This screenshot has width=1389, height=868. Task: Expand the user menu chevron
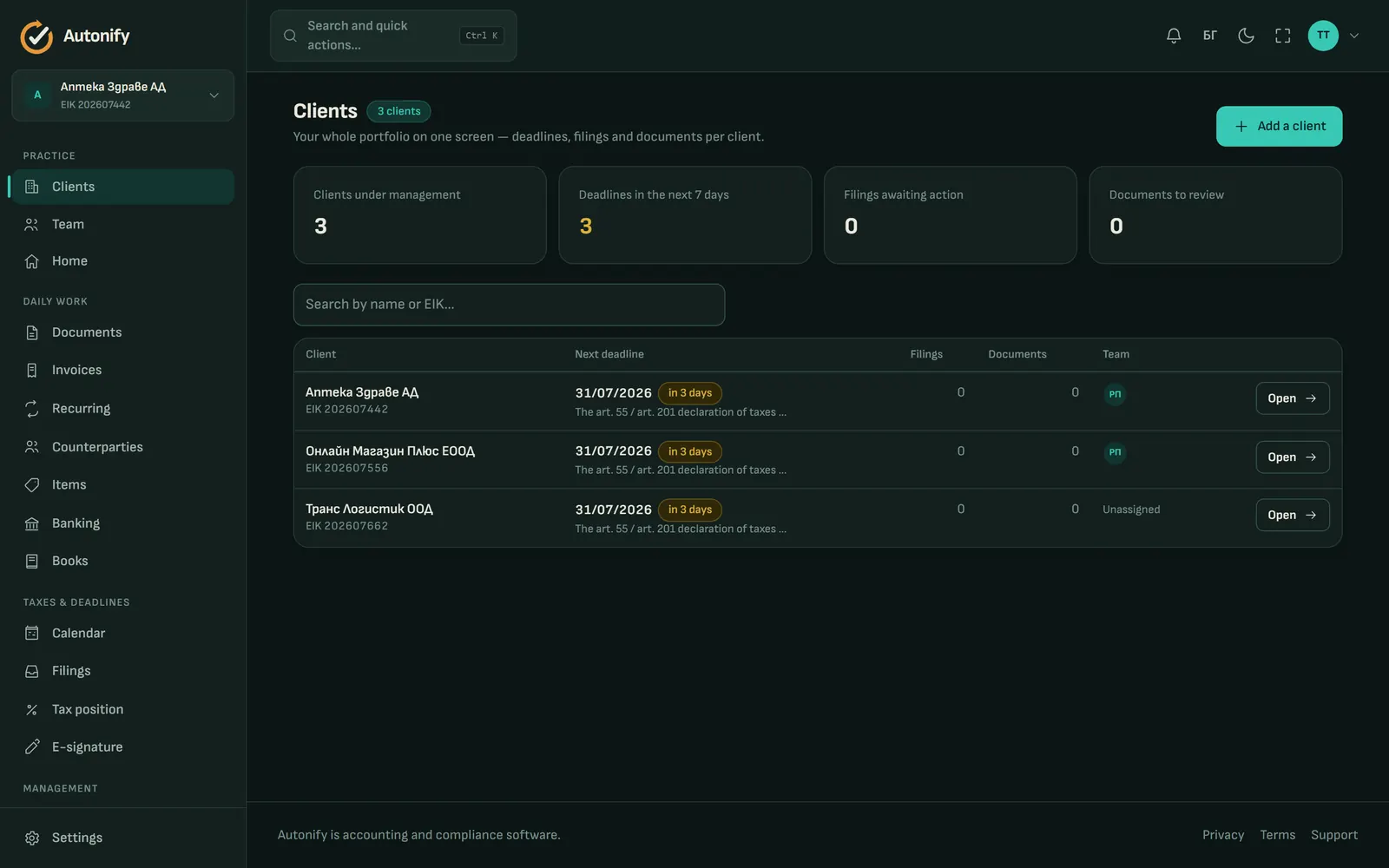1354,36
